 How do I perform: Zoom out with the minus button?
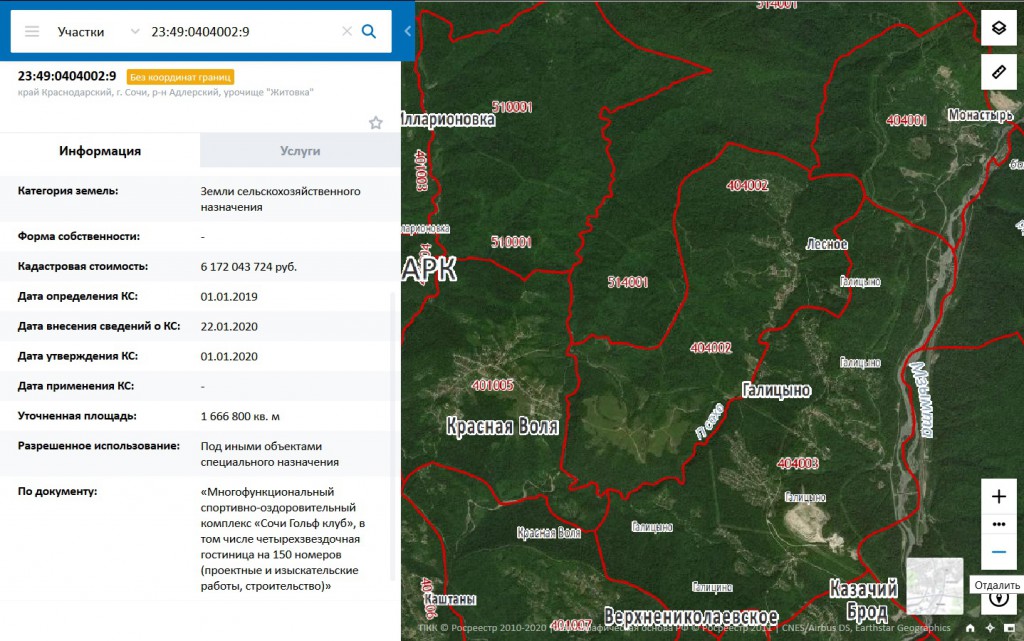coord(998,552)
